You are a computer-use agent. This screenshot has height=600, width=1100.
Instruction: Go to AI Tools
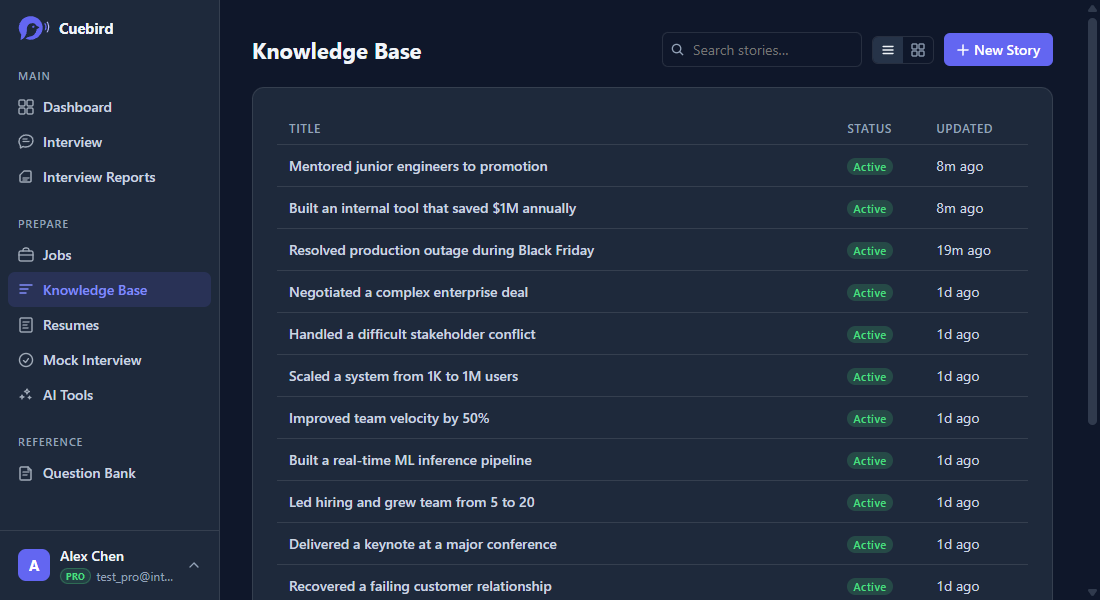tap(109, 395)
